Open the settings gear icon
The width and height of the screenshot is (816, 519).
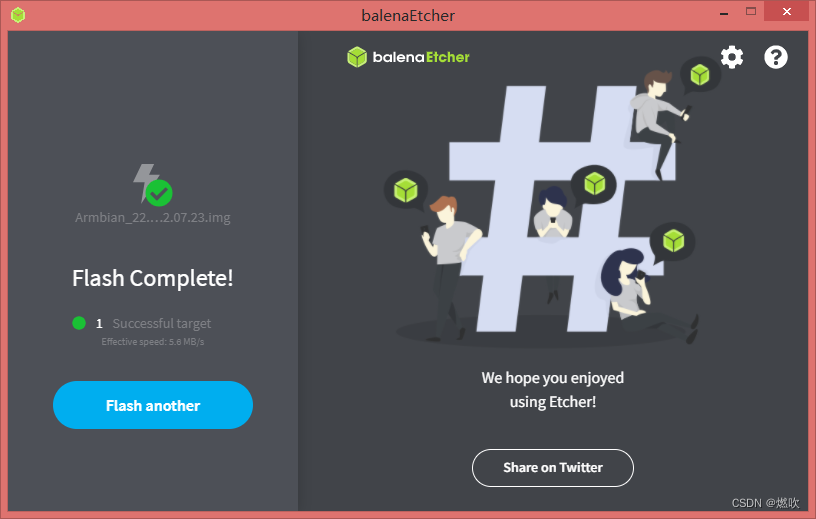(x=732, y=57)
